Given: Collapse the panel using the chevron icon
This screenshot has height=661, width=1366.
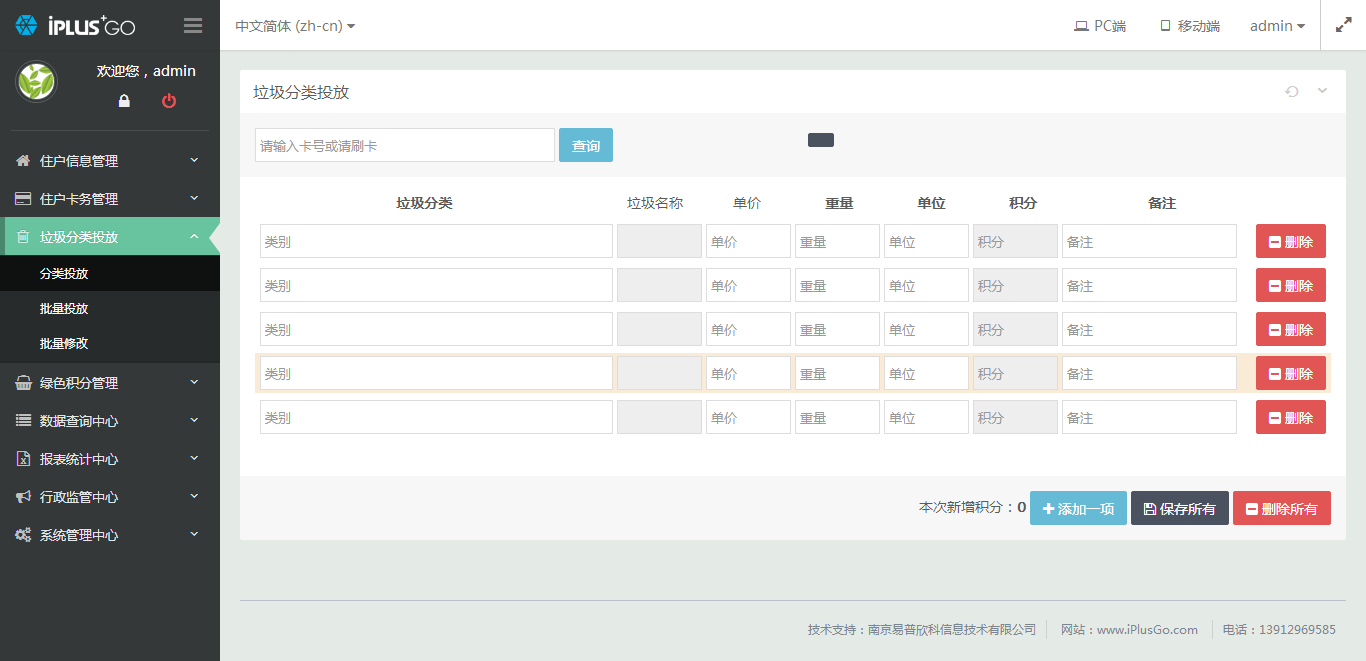Looking at the screenshot, I should click(1322, 92).
